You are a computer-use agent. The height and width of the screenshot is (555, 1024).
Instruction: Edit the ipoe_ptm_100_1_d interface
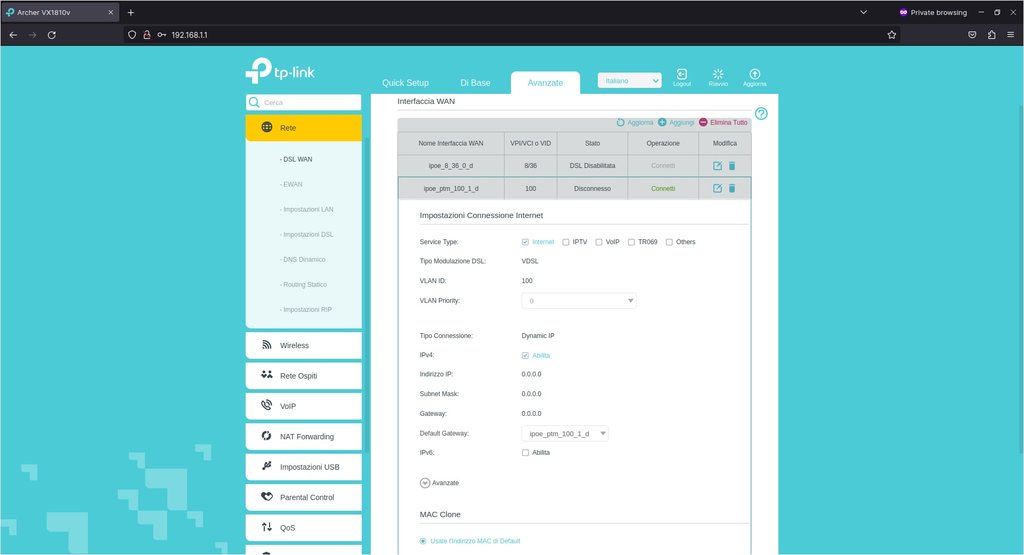pyautogui.click(x=717, y=188)
